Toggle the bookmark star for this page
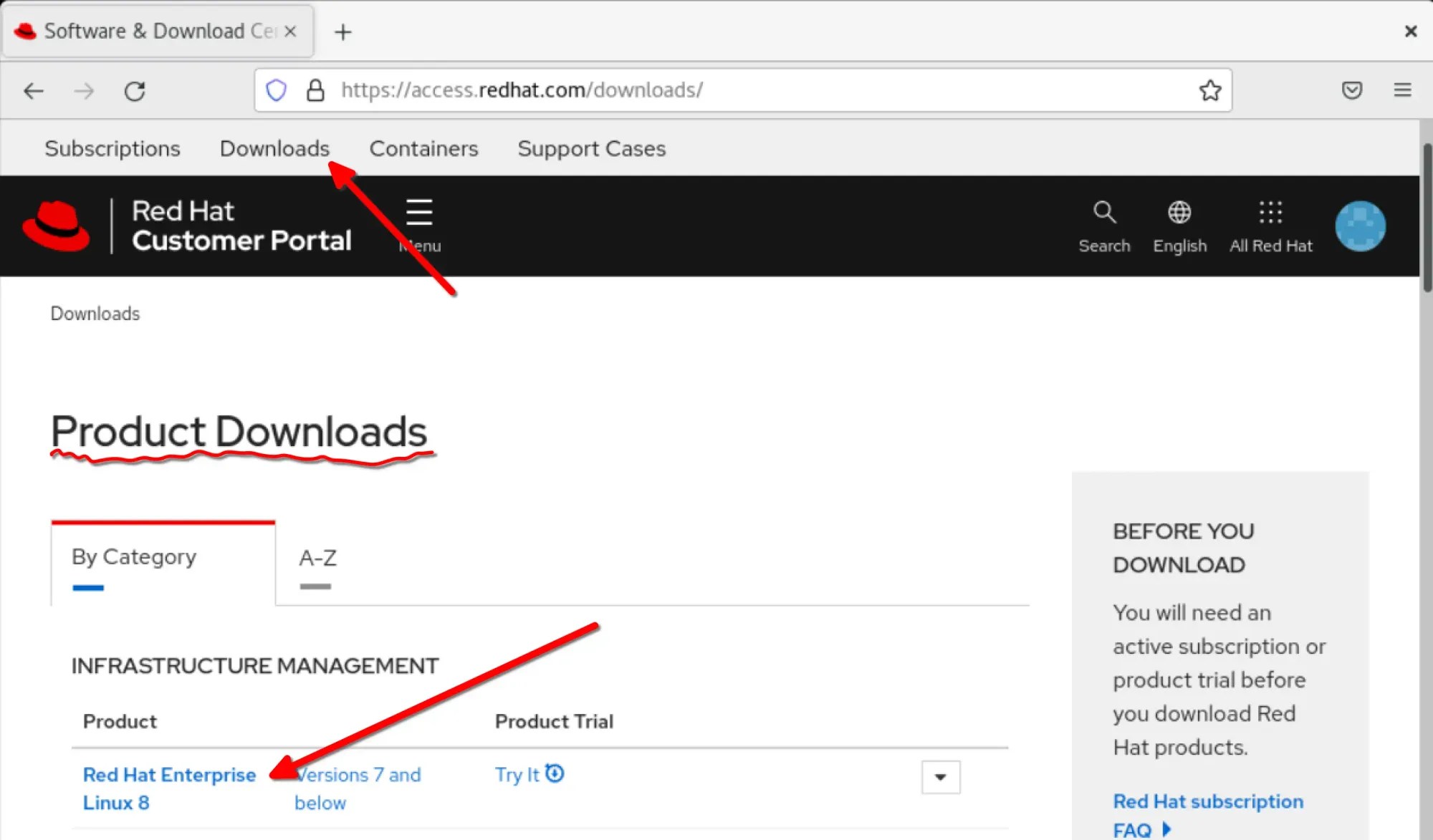 click(x=1210, y=90)
